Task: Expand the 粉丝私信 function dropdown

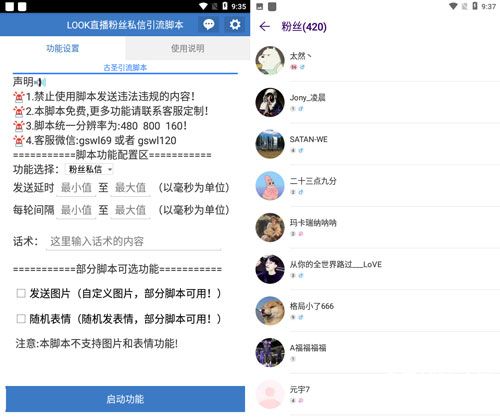Action: pos(90,169)
